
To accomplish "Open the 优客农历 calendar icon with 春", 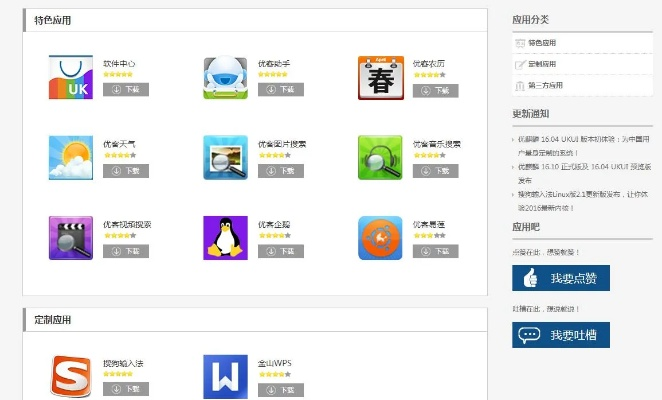I will pyautogui.click(x=381, y=78).
